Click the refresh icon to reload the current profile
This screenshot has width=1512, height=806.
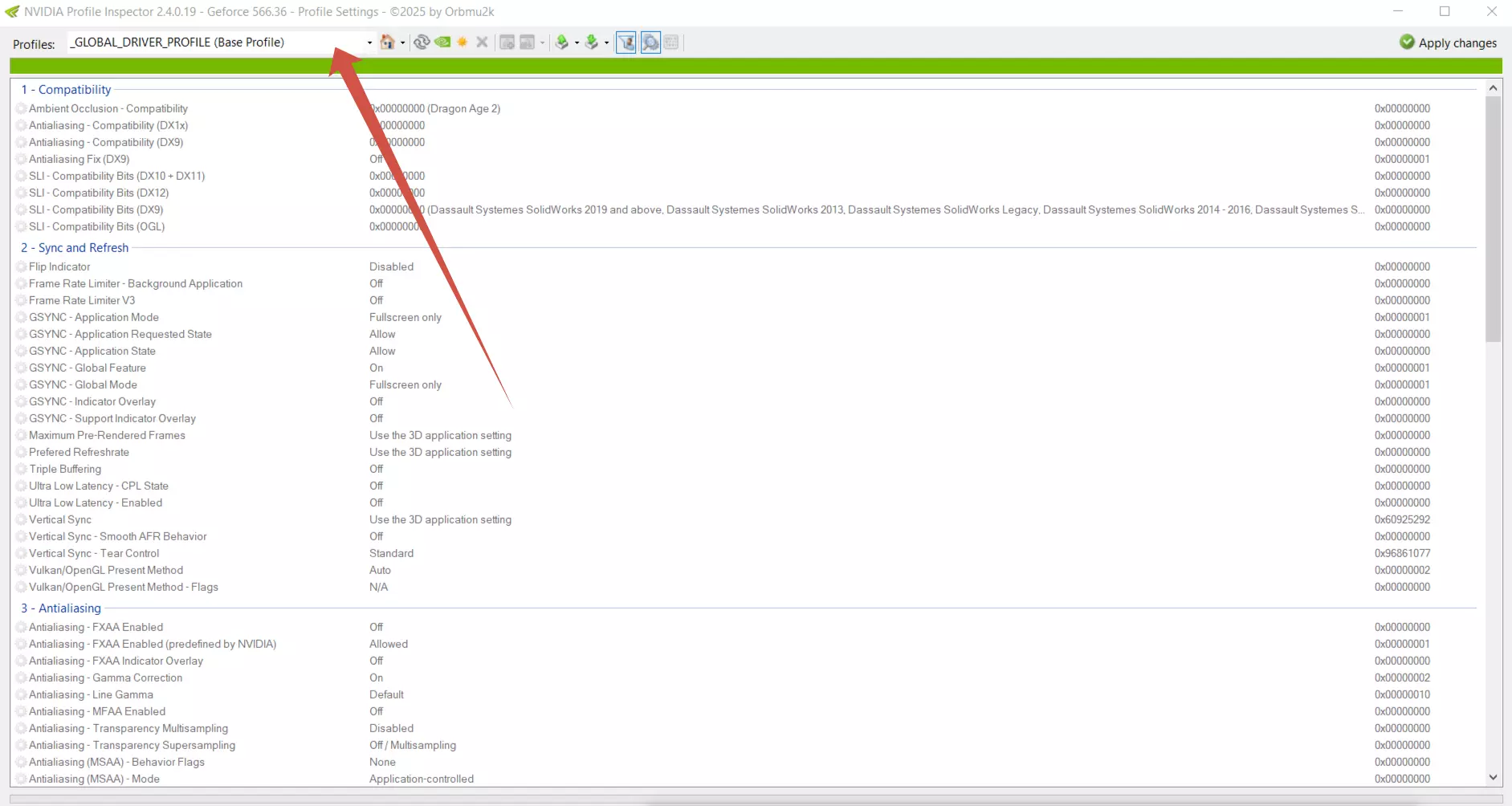(x=422, y=43)
